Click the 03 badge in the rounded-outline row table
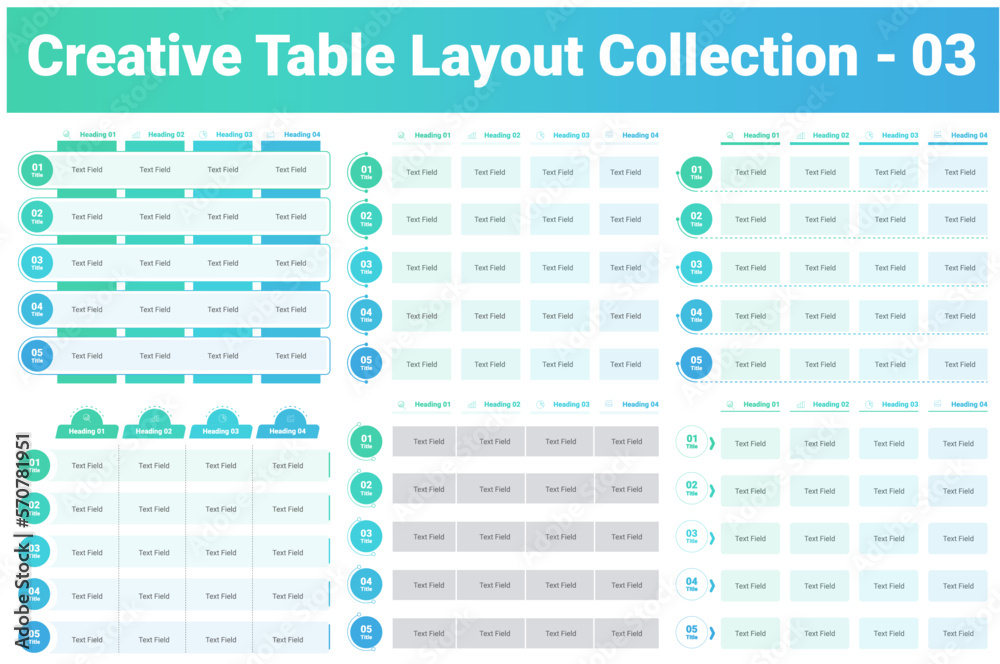The image size is (1000, 664). [37, 263]
